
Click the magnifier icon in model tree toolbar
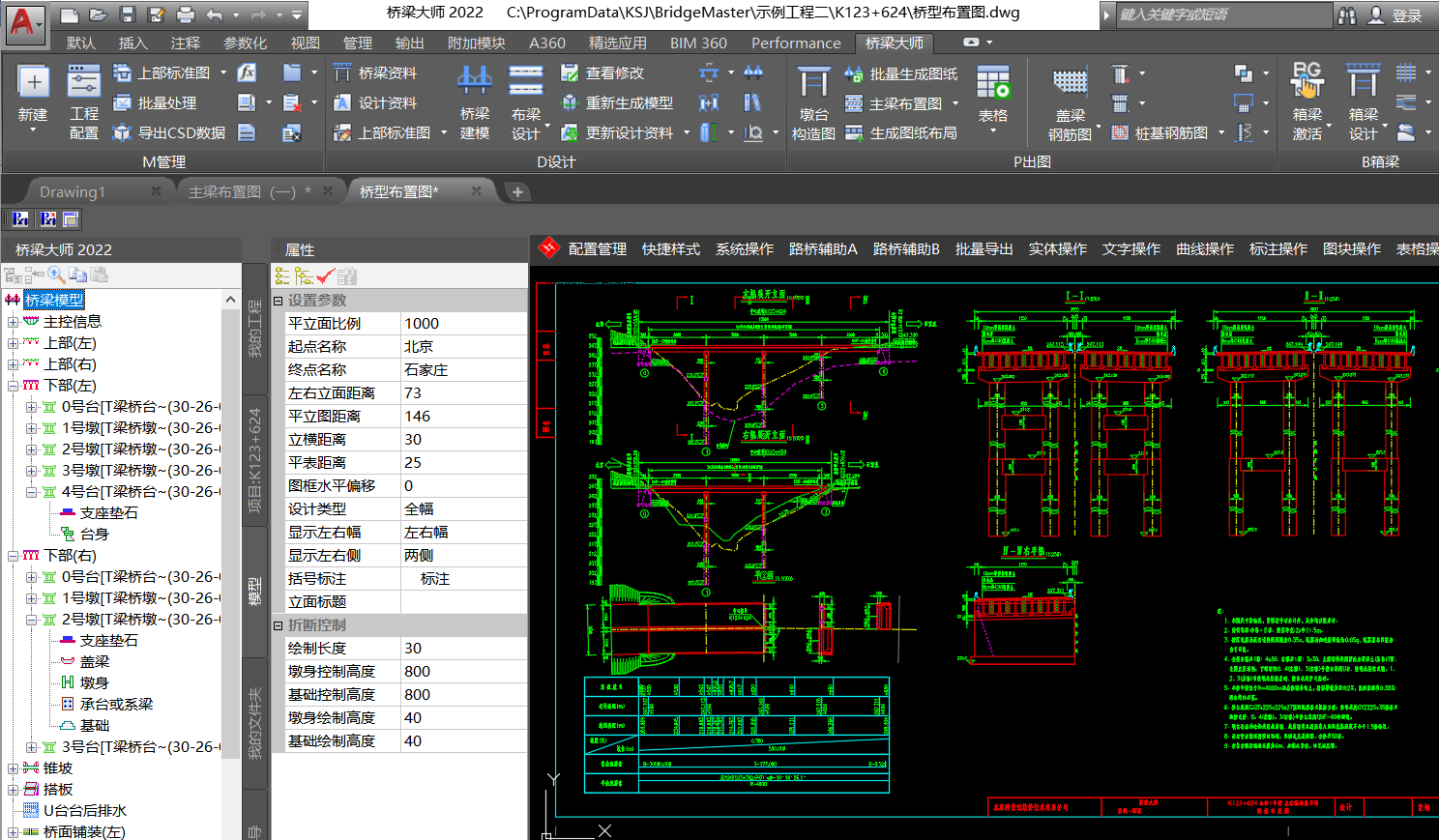(x=56, y=275)
